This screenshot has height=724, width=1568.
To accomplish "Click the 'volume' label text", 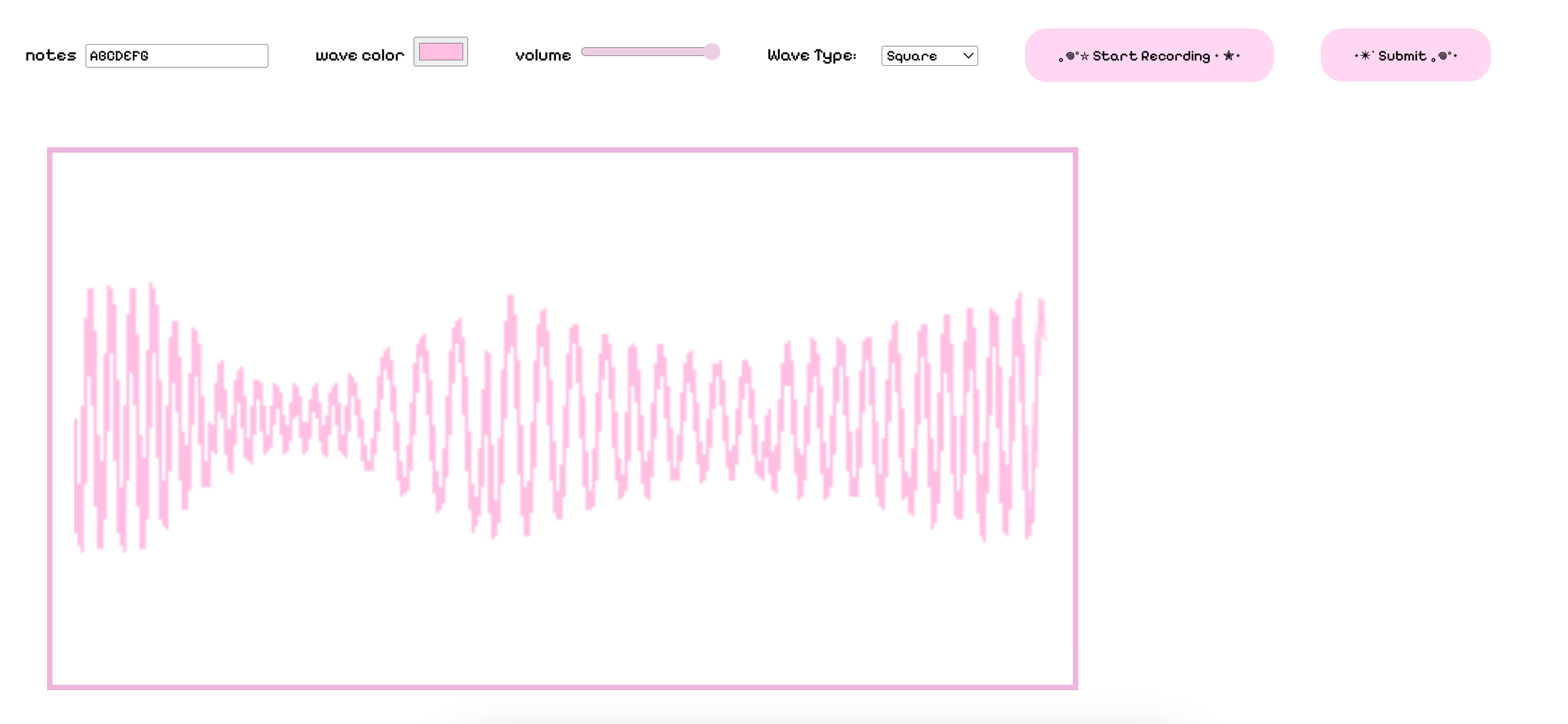I will coord(542,56).
